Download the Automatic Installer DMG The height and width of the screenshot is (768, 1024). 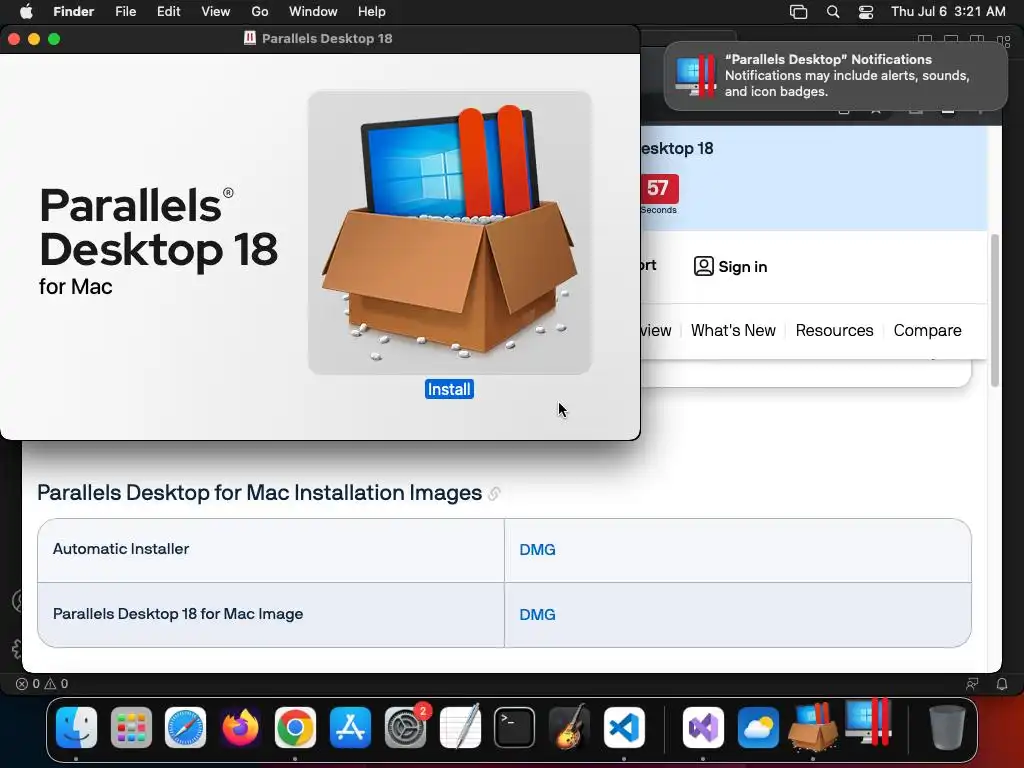click(537, 550)
